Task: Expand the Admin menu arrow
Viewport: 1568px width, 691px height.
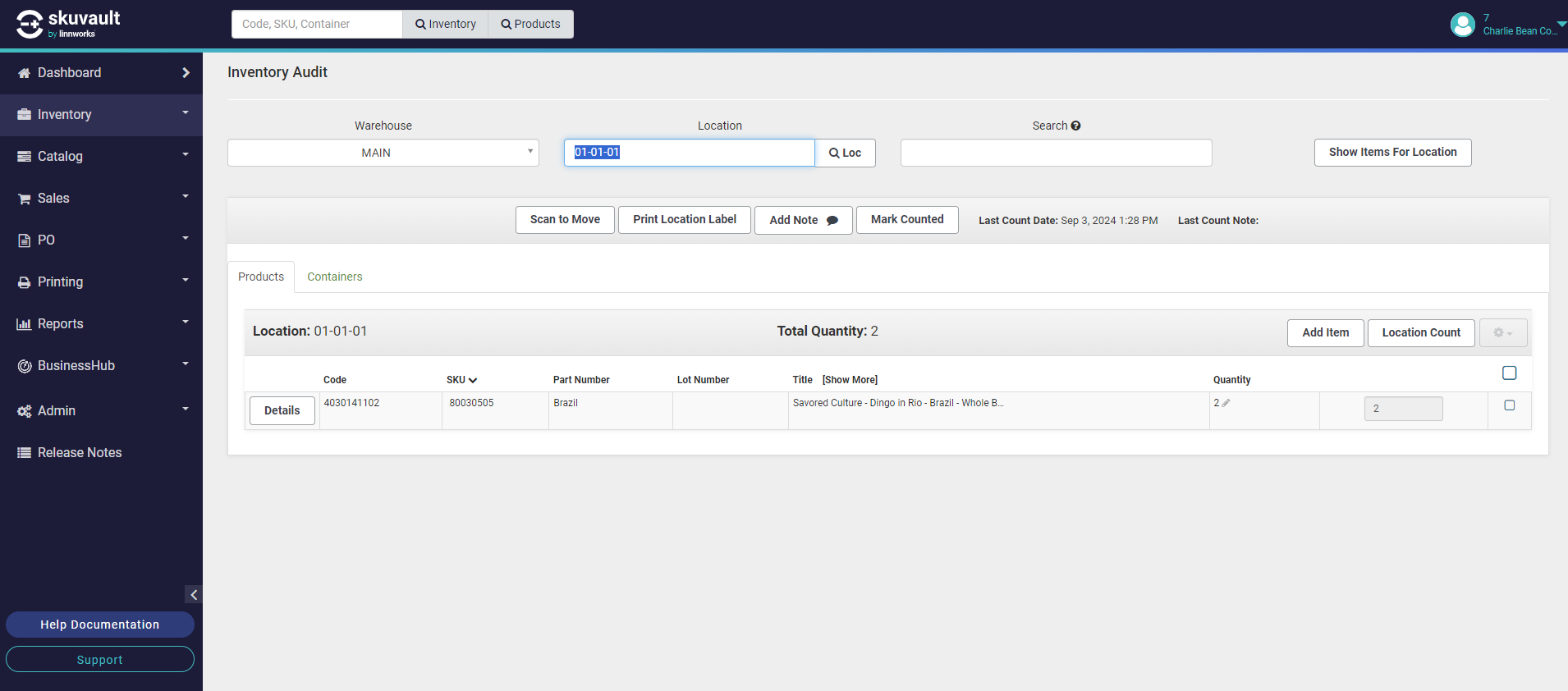Action: click(x=186, y=409)
